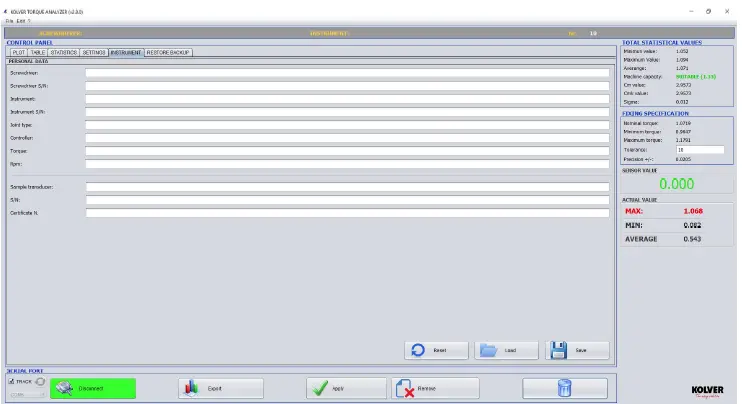This screenshot has width=742, height=404.
Task: Focus the Sample transducer input field
Action: click(x=347, y=187)
